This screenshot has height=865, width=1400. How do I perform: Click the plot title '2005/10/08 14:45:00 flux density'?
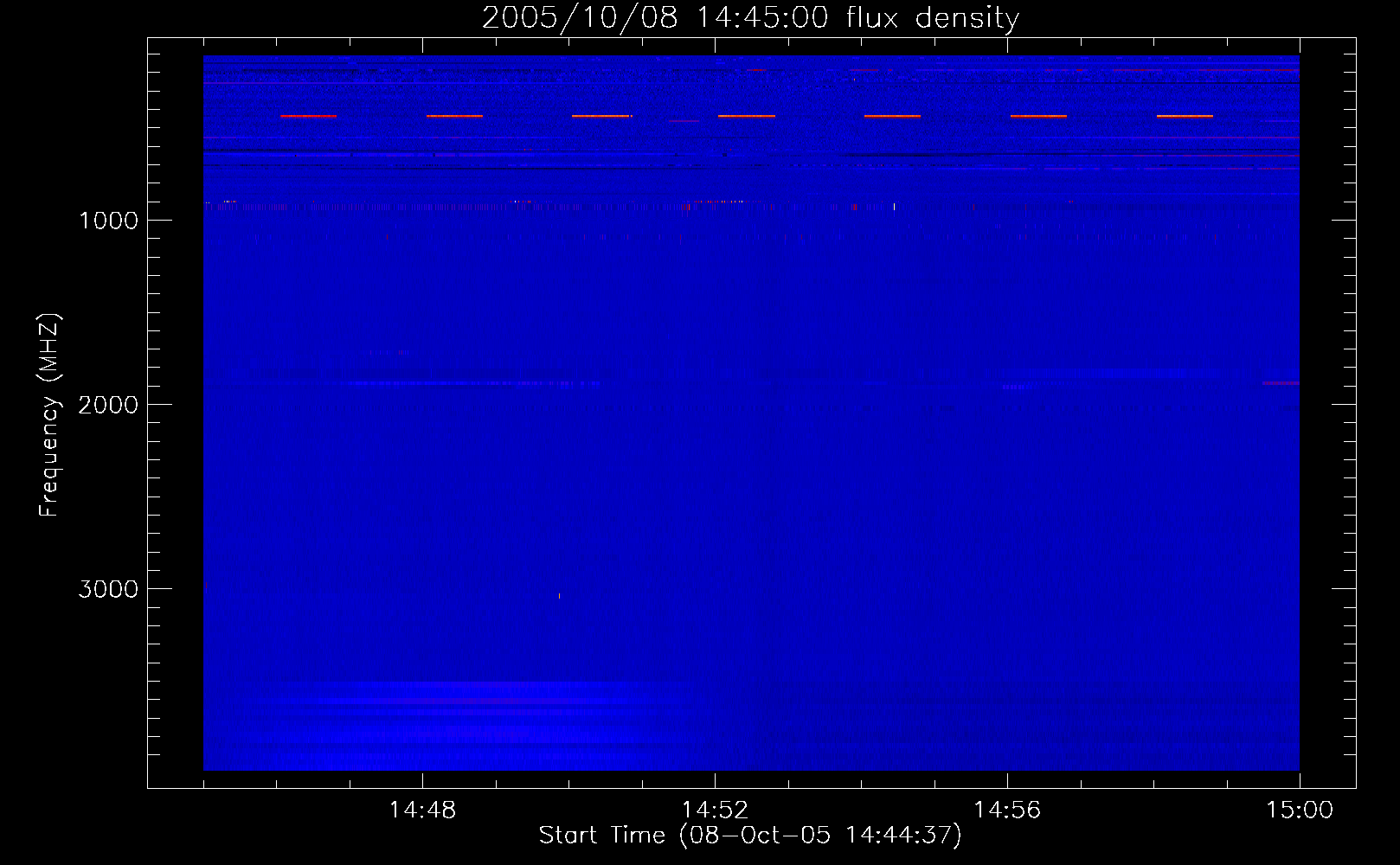point(750,17)
